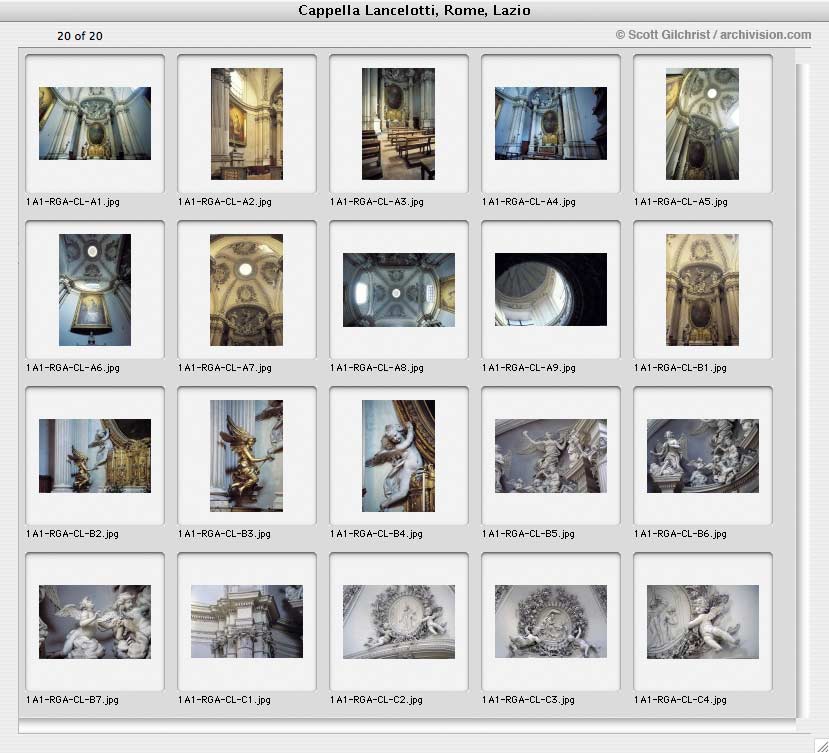Click the caption 1A1-RGA-CL-A6.jpg
This screenshot has height=753, width=829.
point(72,368)
